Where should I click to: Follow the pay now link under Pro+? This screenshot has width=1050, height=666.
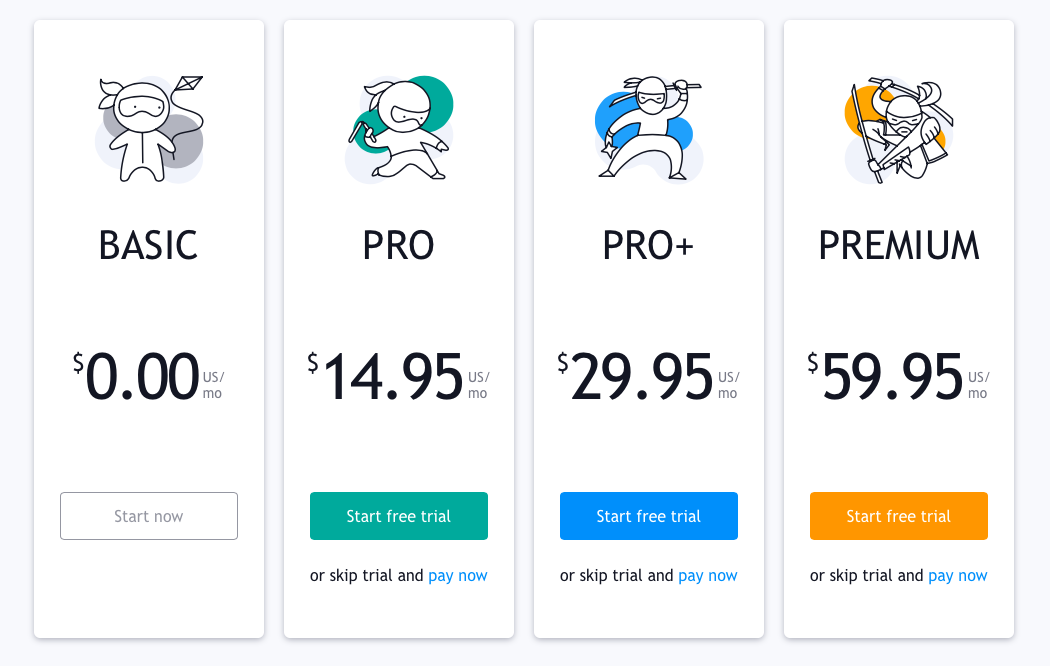(708, 576)
